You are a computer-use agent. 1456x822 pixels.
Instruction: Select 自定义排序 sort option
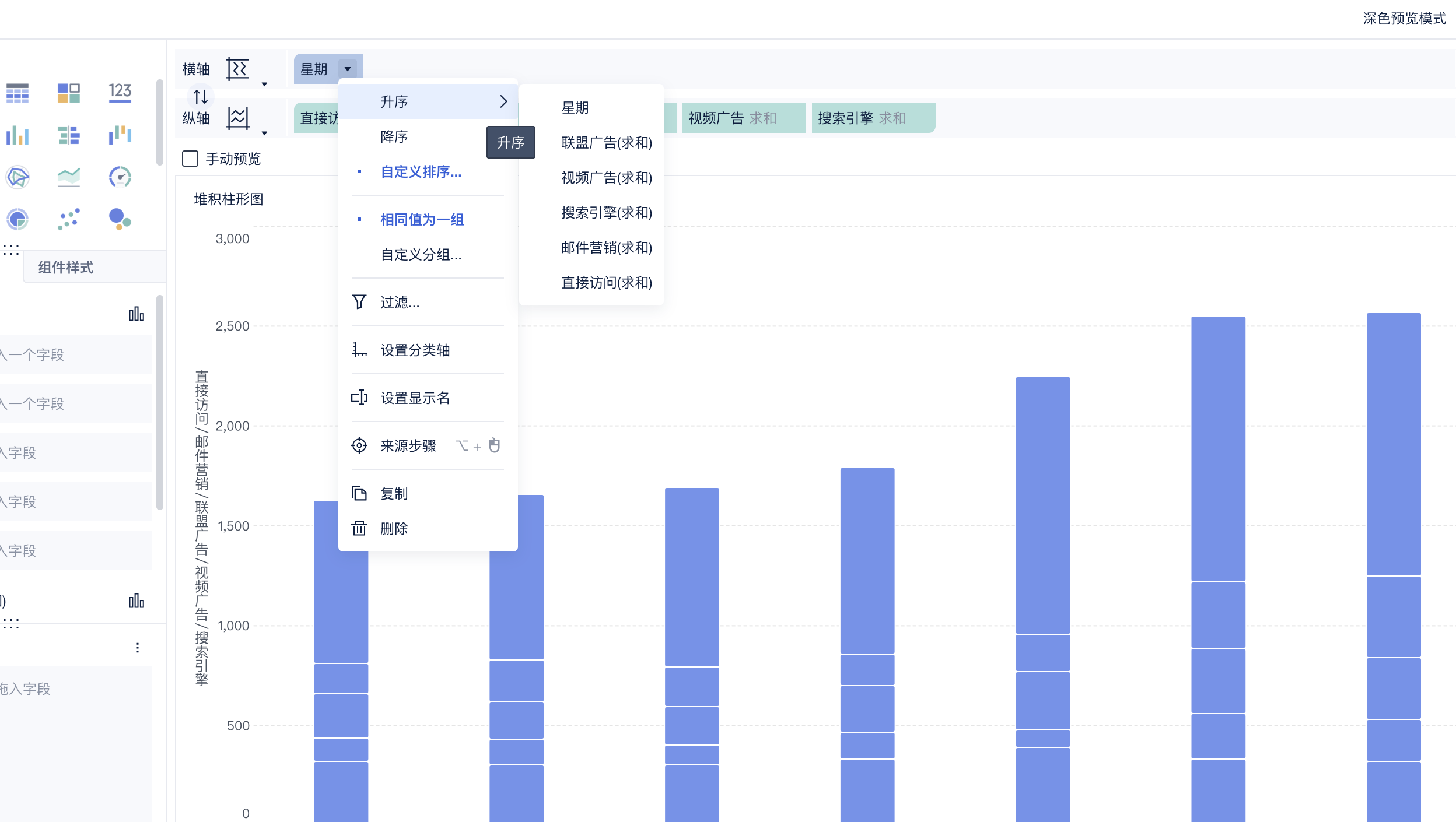point(421,172)
